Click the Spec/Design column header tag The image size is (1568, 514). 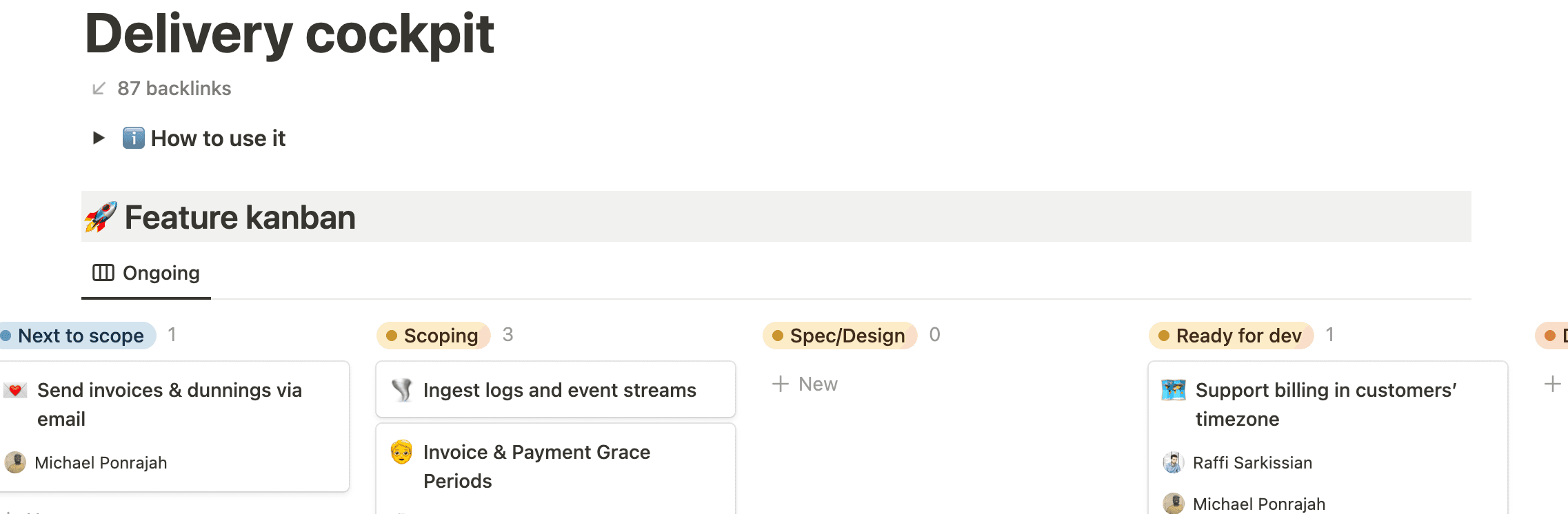[x=840, y=336]
